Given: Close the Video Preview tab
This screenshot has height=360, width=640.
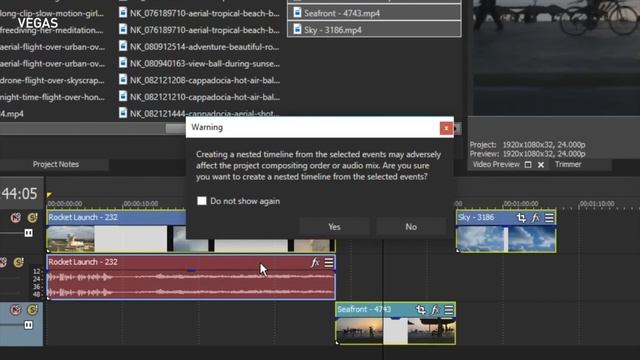Looking at the screenshot, I should [541, 164].
